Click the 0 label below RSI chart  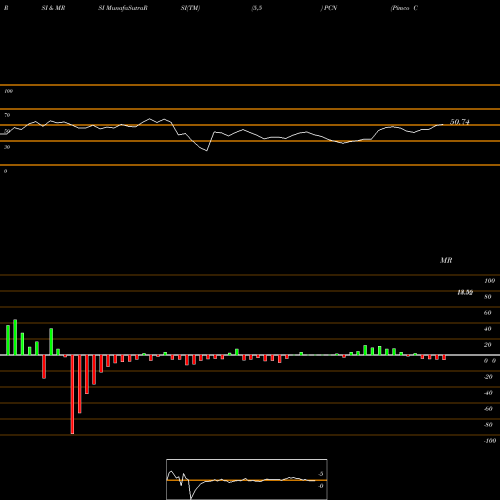pyautogui.click(x=5, y=171)
